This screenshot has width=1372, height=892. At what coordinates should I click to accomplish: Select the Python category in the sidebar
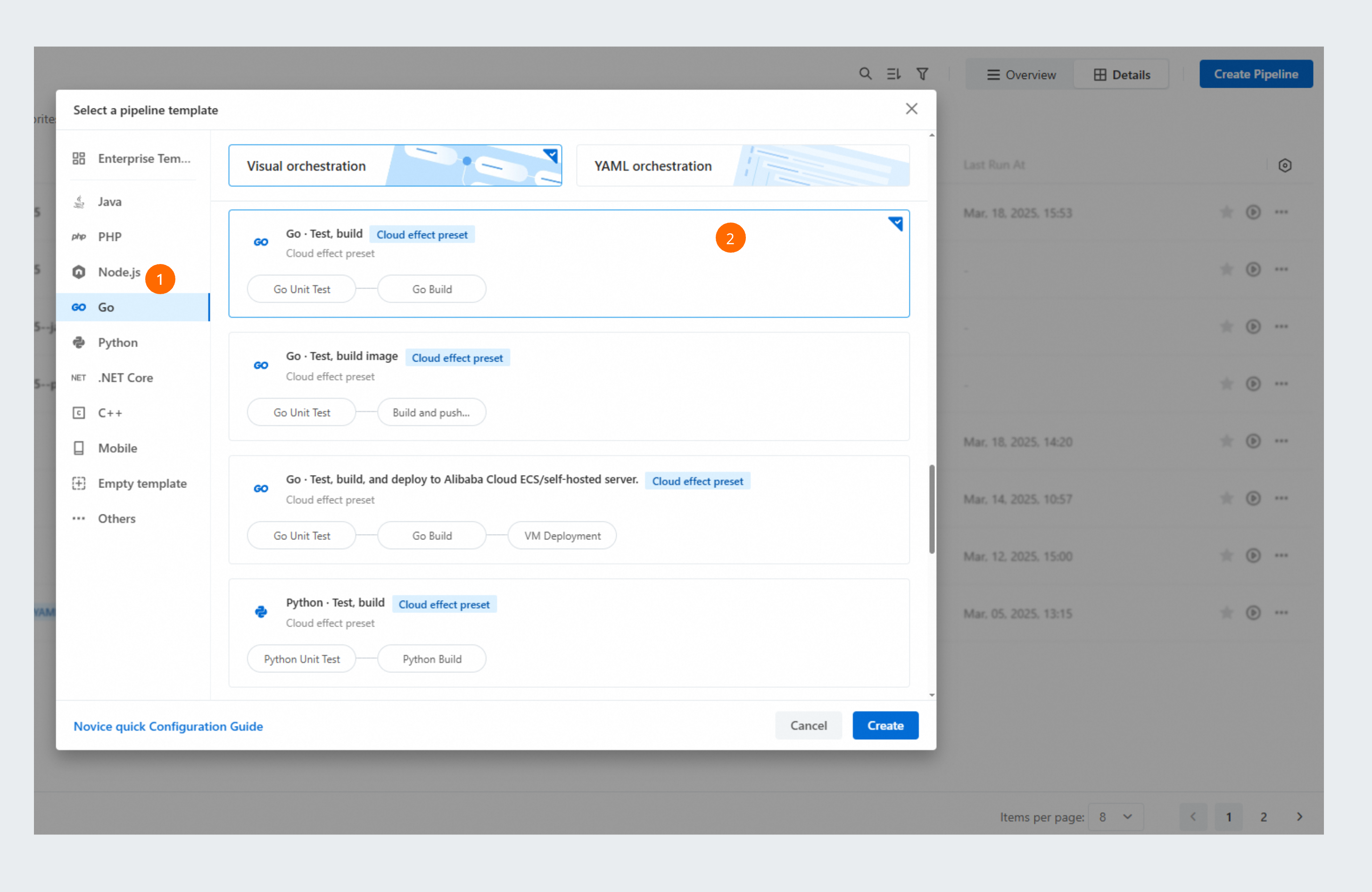(117, 342)
